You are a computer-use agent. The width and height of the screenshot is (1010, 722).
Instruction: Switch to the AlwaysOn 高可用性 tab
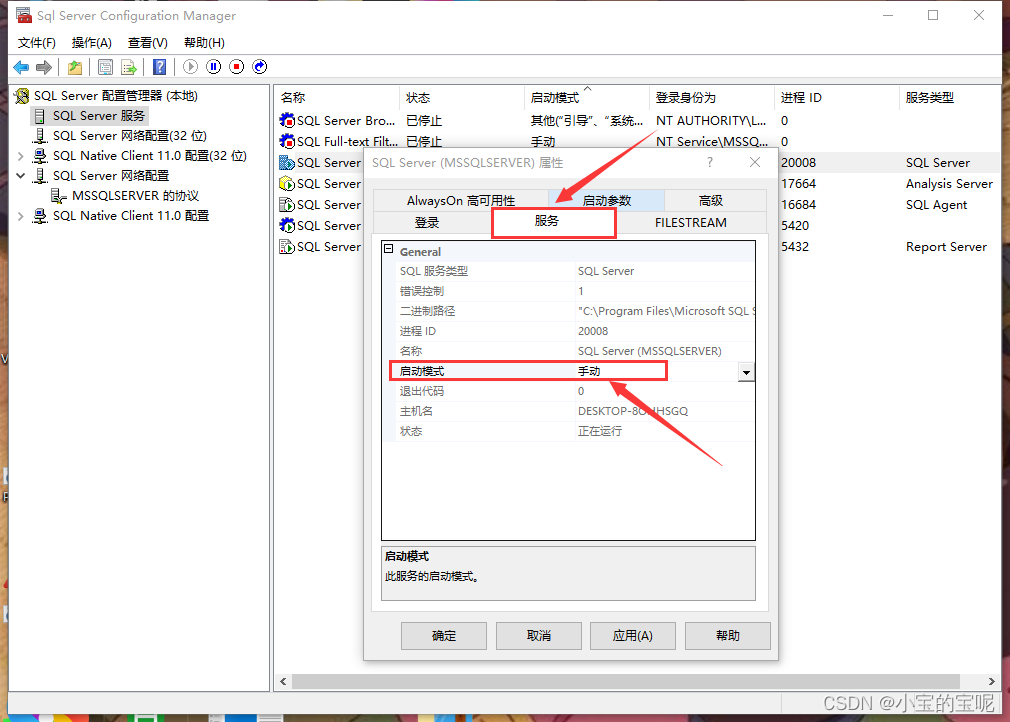(x=461, y=200)
